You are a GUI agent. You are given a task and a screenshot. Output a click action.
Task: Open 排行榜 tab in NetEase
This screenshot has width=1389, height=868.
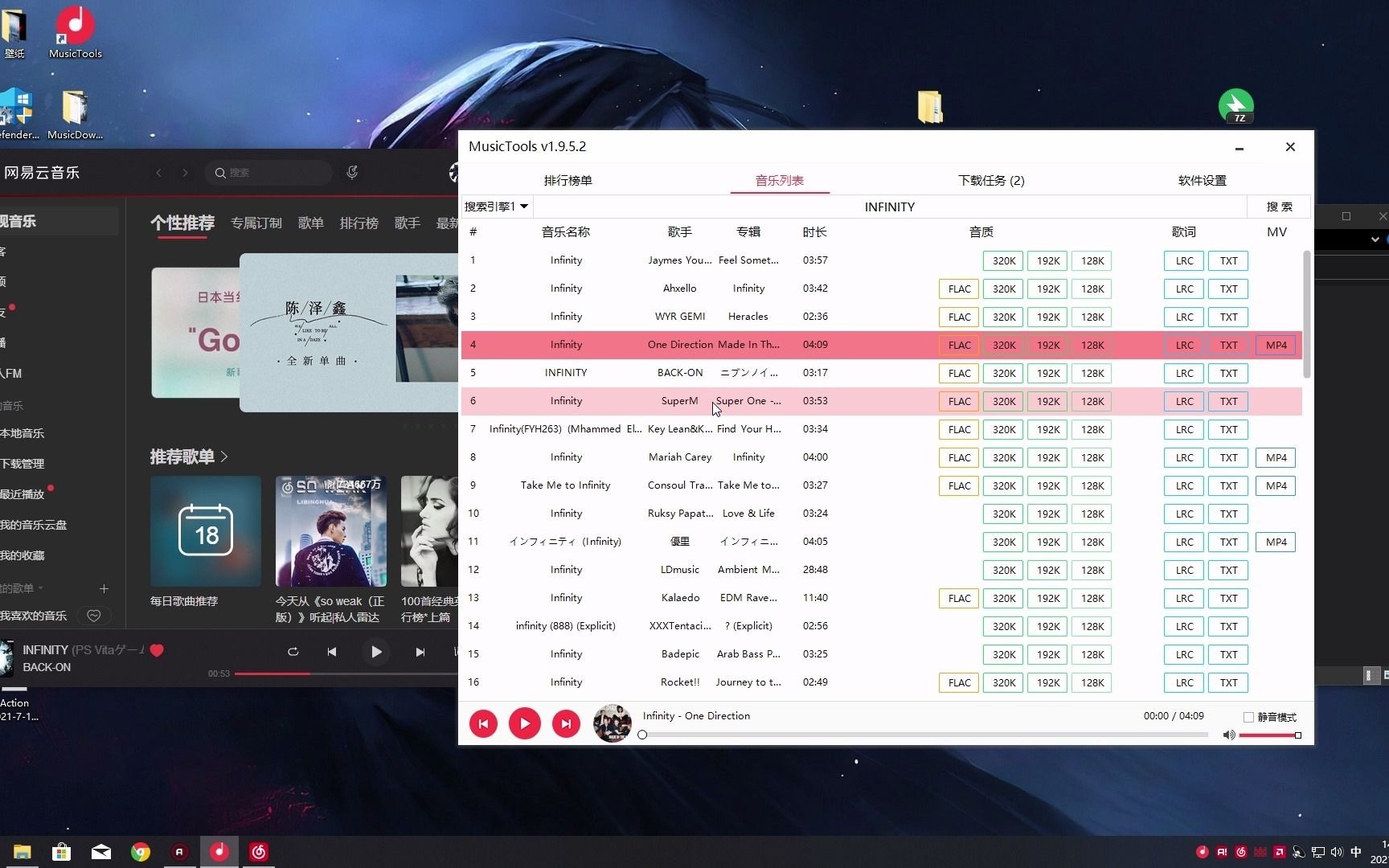[x=359, y=223]
